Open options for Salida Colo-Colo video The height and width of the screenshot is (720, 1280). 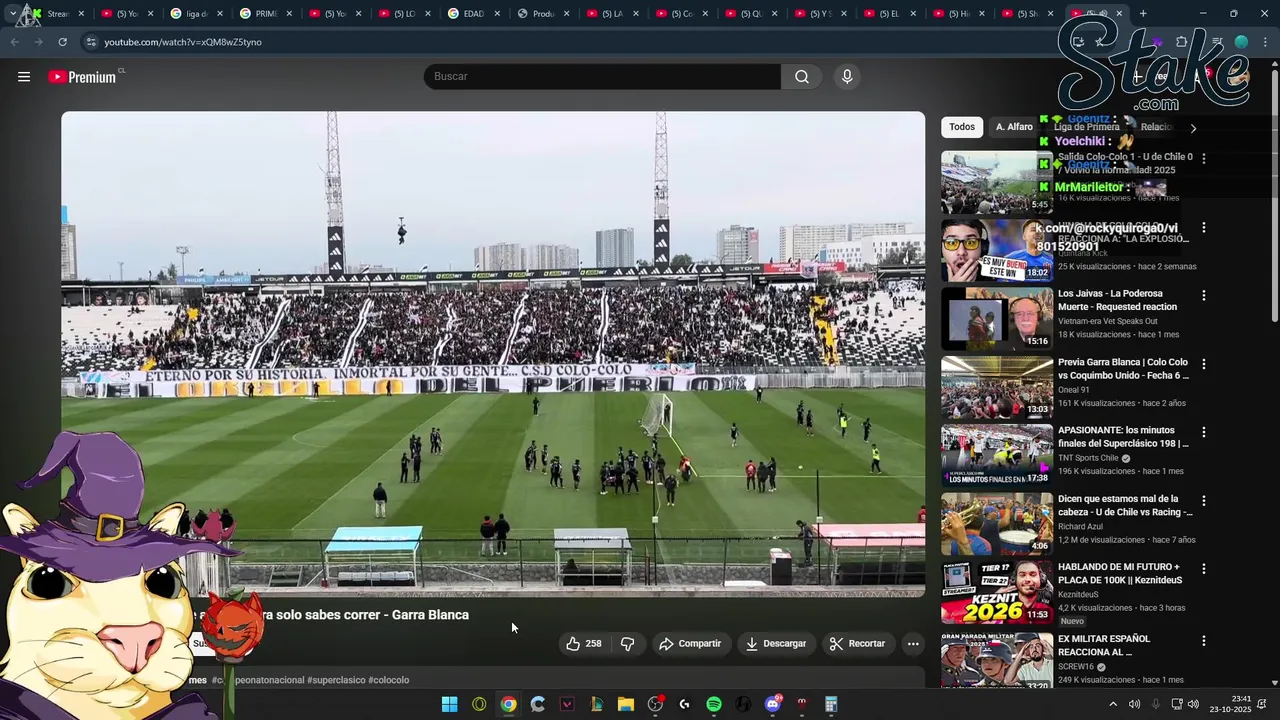pyautogui.click(x=1204, y=159)
